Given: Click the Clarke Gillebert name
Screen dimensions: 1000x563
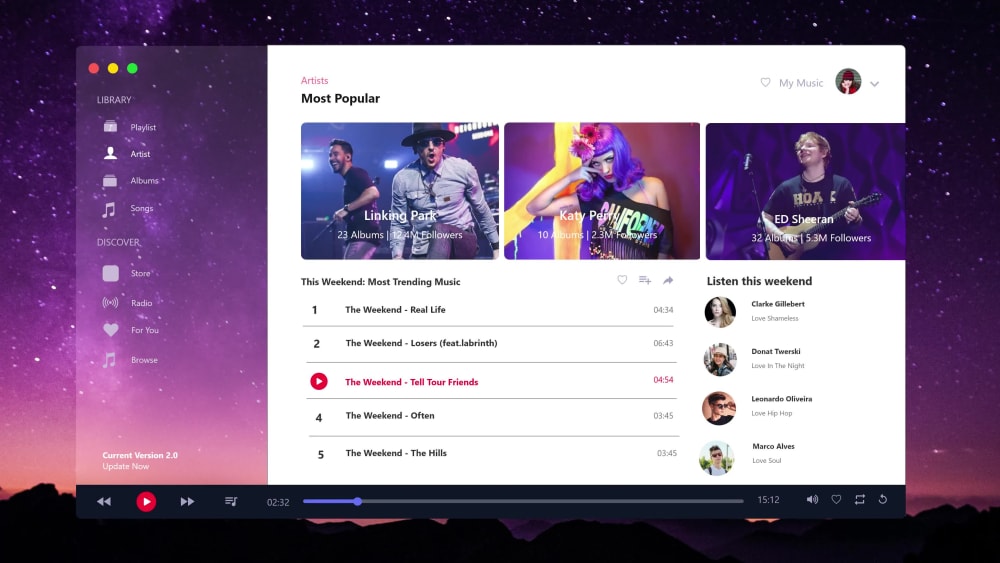Looking at the screenshot, I should click(x=777, y=304).
